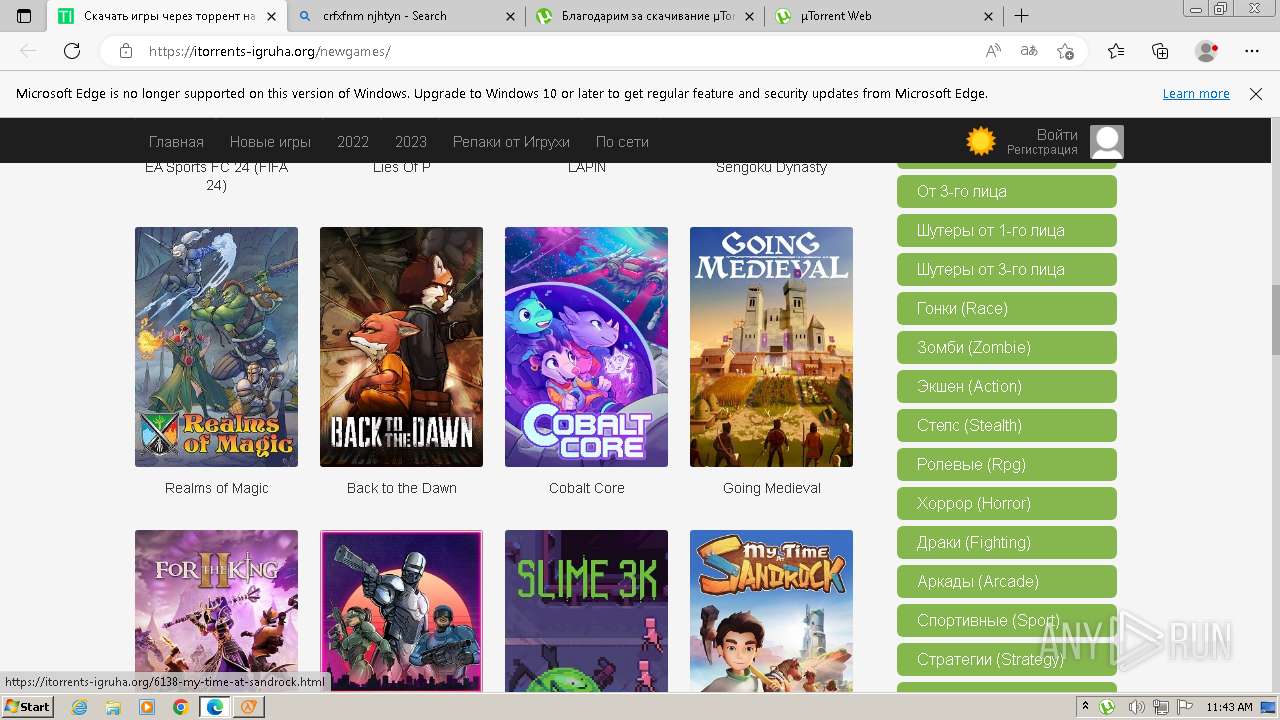Open the Favorites list icon
This screenshot has width=1280, height=720.
[x=1116, y=51]
